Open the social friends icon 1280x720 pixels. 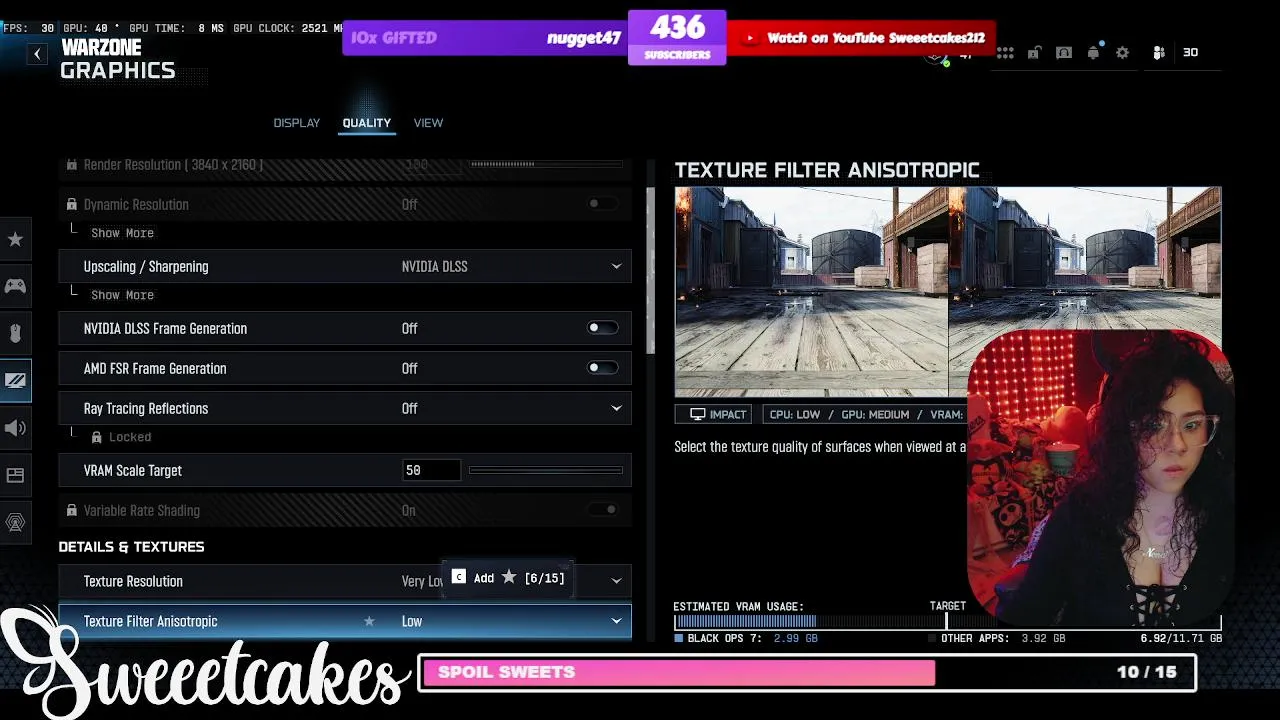click(x=1159, y=53)
